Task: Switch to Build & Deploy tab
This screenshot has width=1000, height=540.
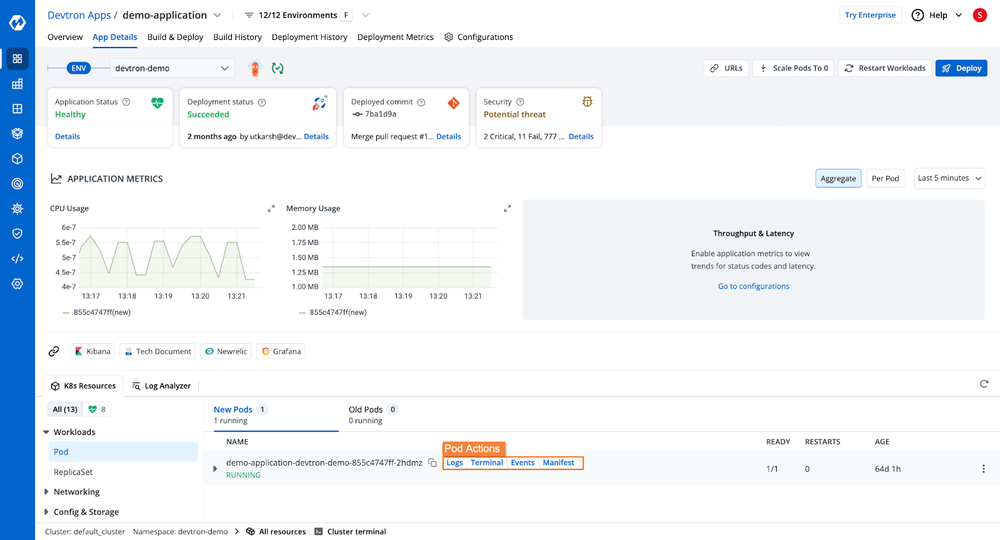Action: (x=175, y=37)
